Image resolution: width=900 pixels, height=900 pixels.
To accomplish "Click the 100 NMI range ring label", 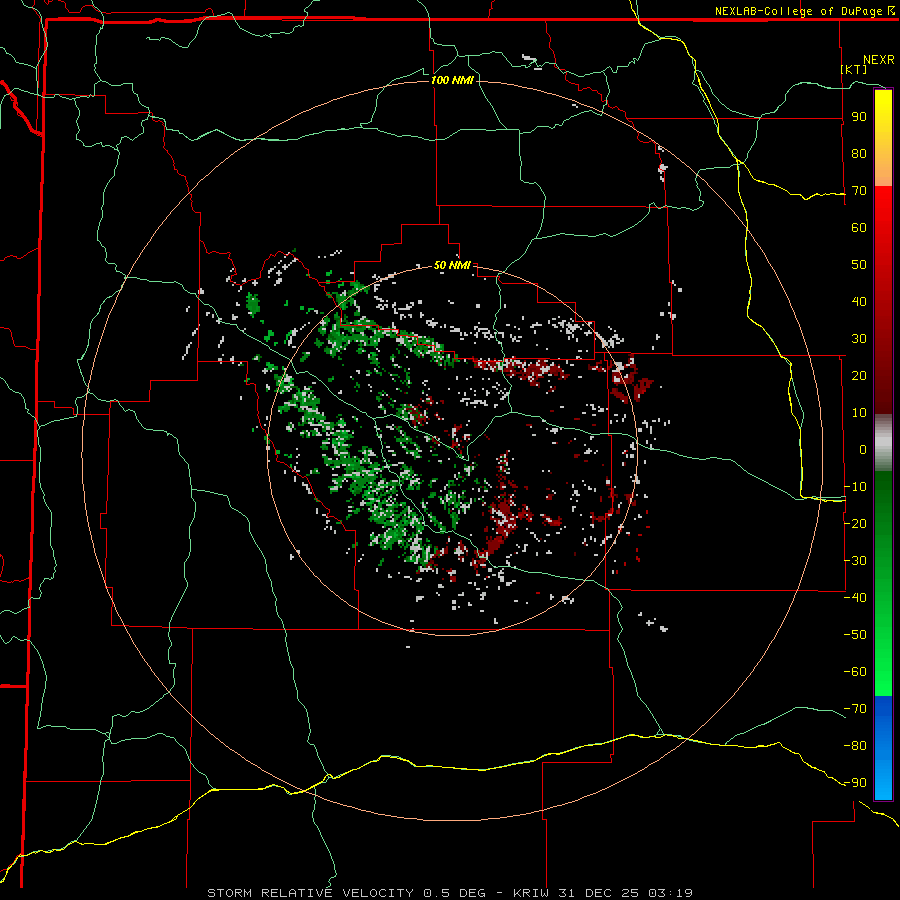I will tap(452, 80).
